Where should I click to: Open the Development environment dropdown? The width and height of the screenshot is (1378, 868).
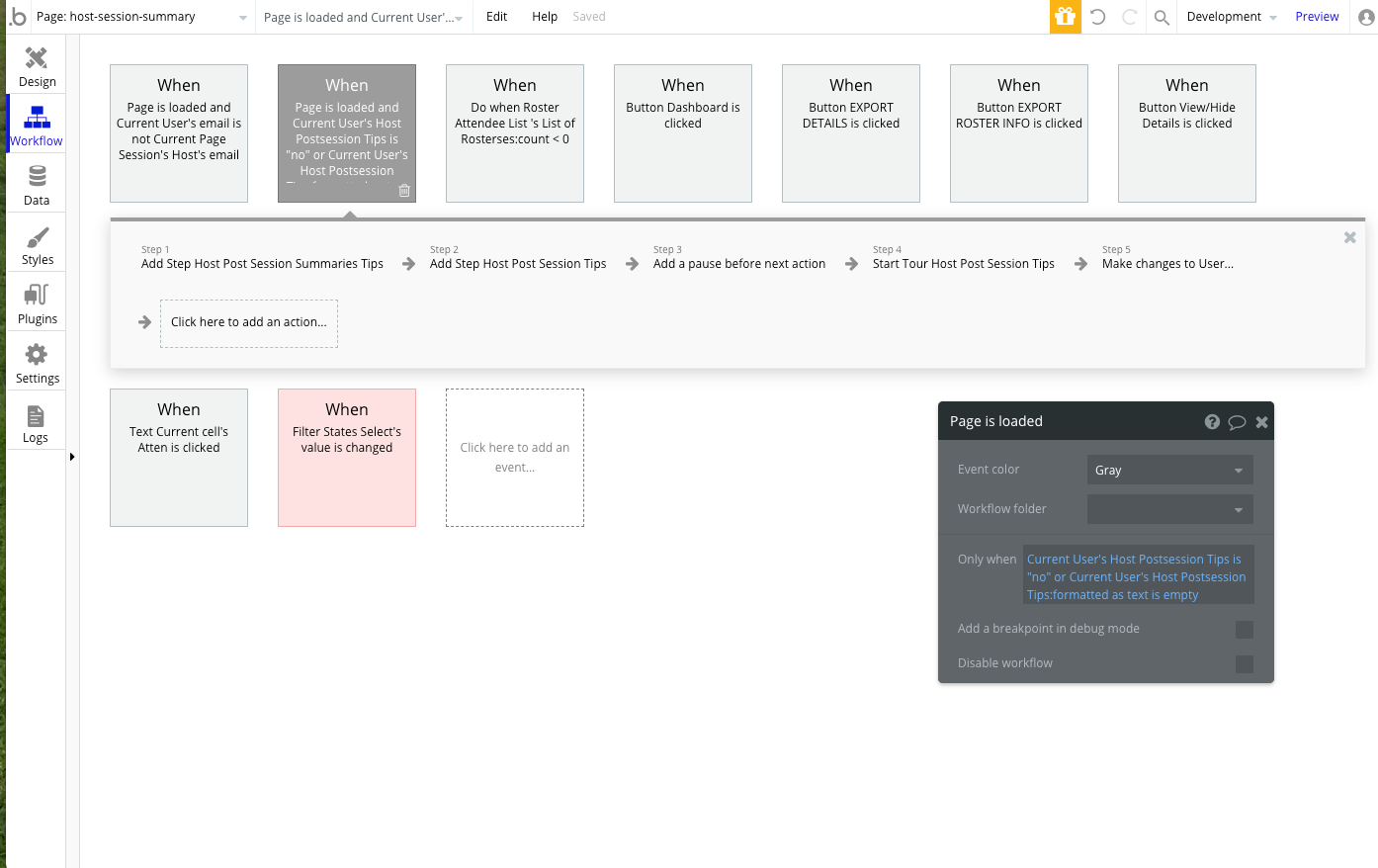coord(1229,17)
